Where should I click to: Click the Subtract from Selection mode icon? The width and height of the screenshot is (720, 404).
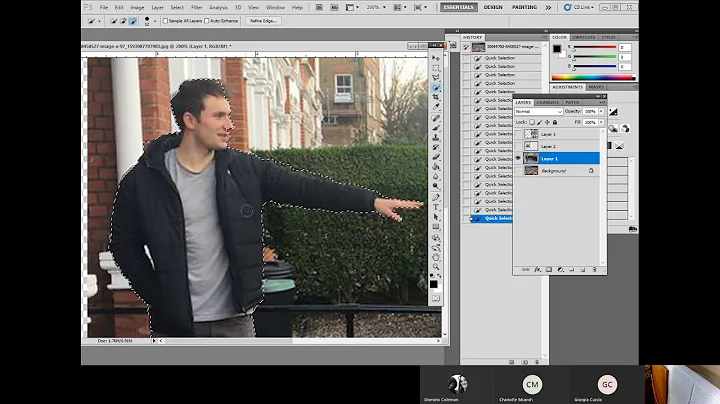pyautogui.click(x=133, y=21)
